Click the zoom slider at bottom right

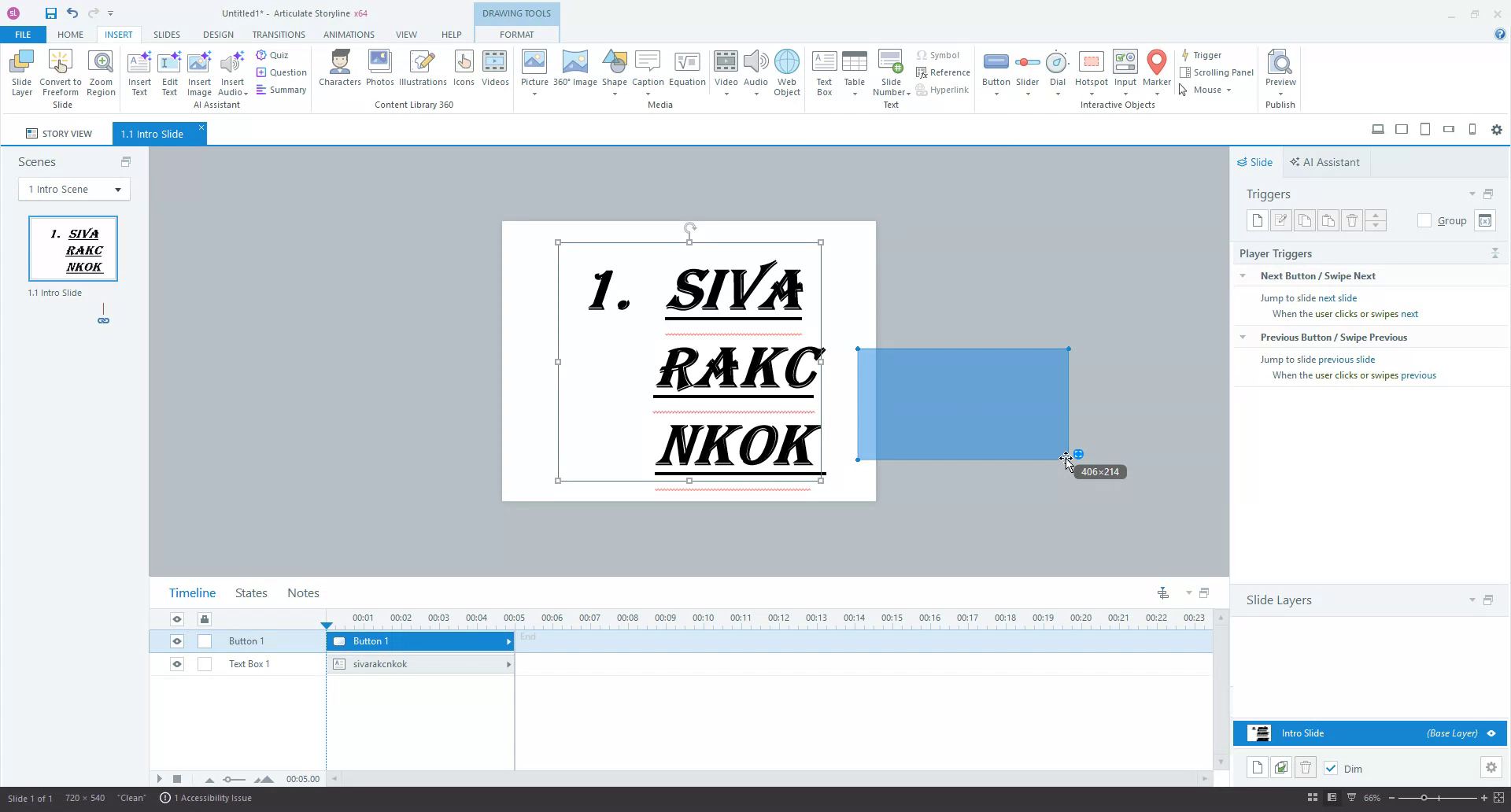pos(1424,798)
